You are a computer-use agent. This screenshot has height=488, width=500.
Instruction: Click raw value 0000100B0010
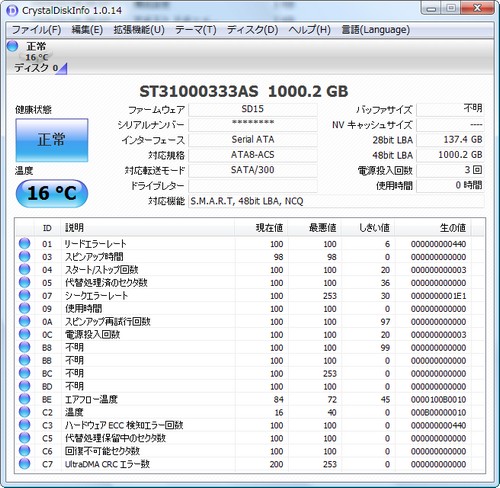point(438,400)
